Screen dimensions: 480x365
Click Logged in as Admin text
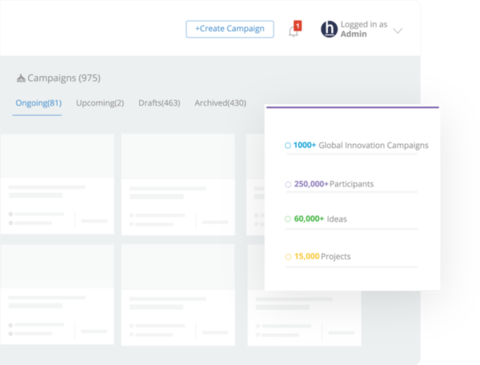(364, 29)
